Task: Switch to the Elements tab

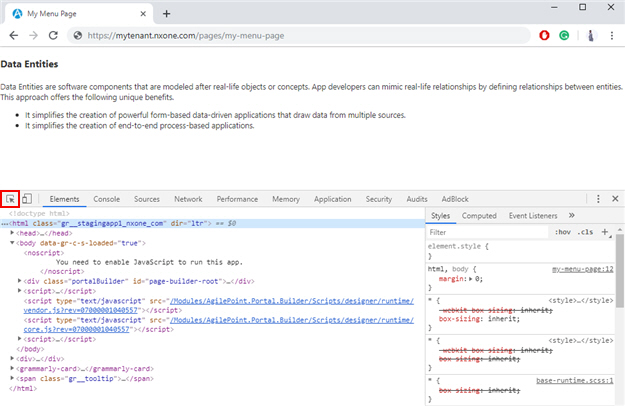Action: (65, 199)
